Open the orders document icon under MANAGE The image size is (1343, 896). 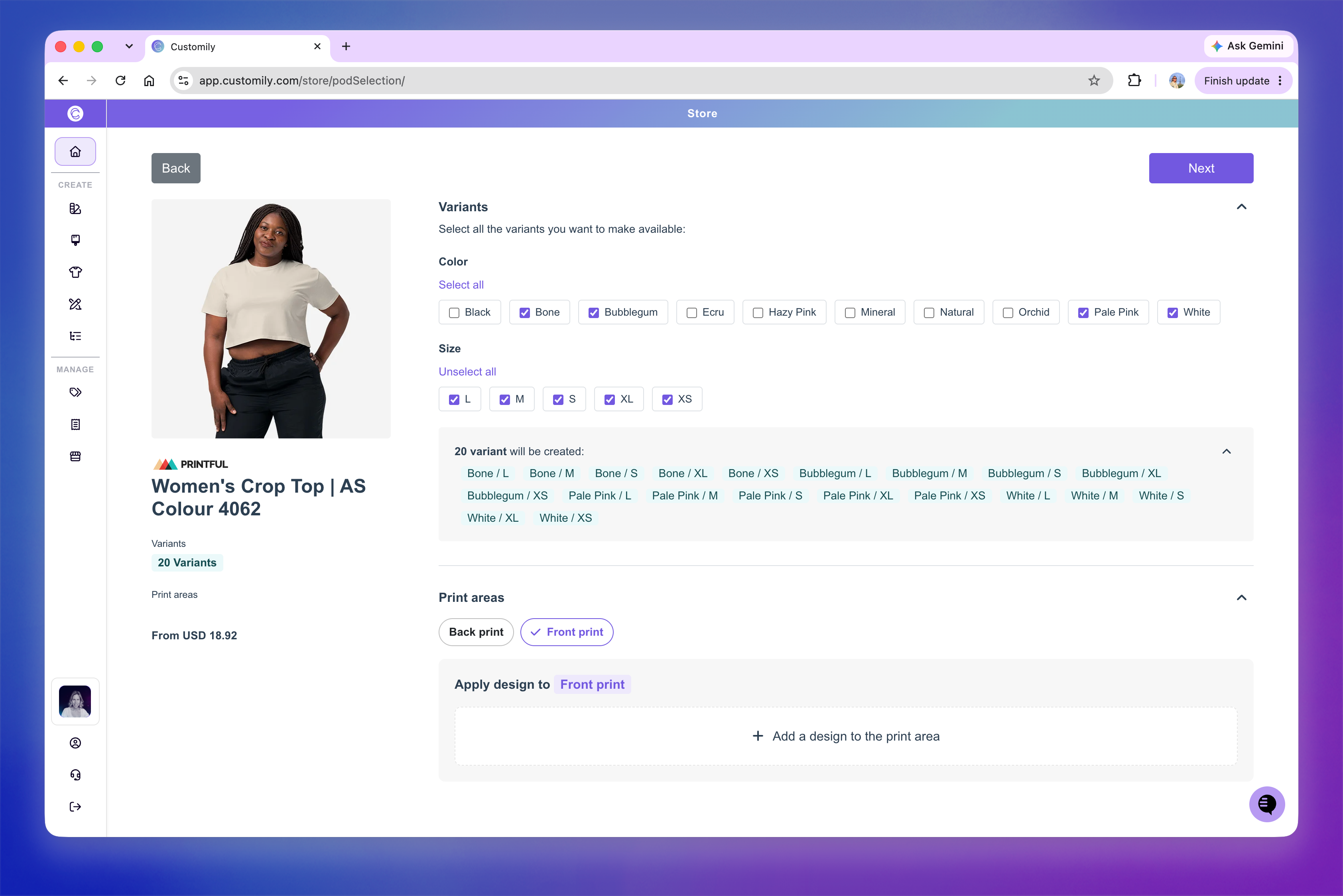(x=75, y=424)
